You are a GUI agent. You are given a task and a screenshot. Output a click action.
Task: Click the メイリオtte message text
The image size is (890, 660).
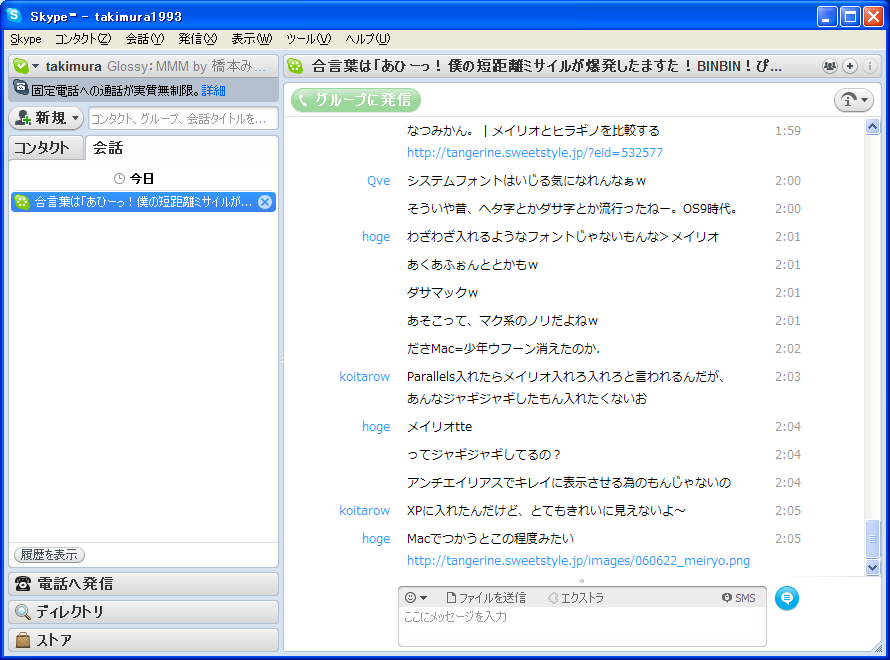(439, 427)
